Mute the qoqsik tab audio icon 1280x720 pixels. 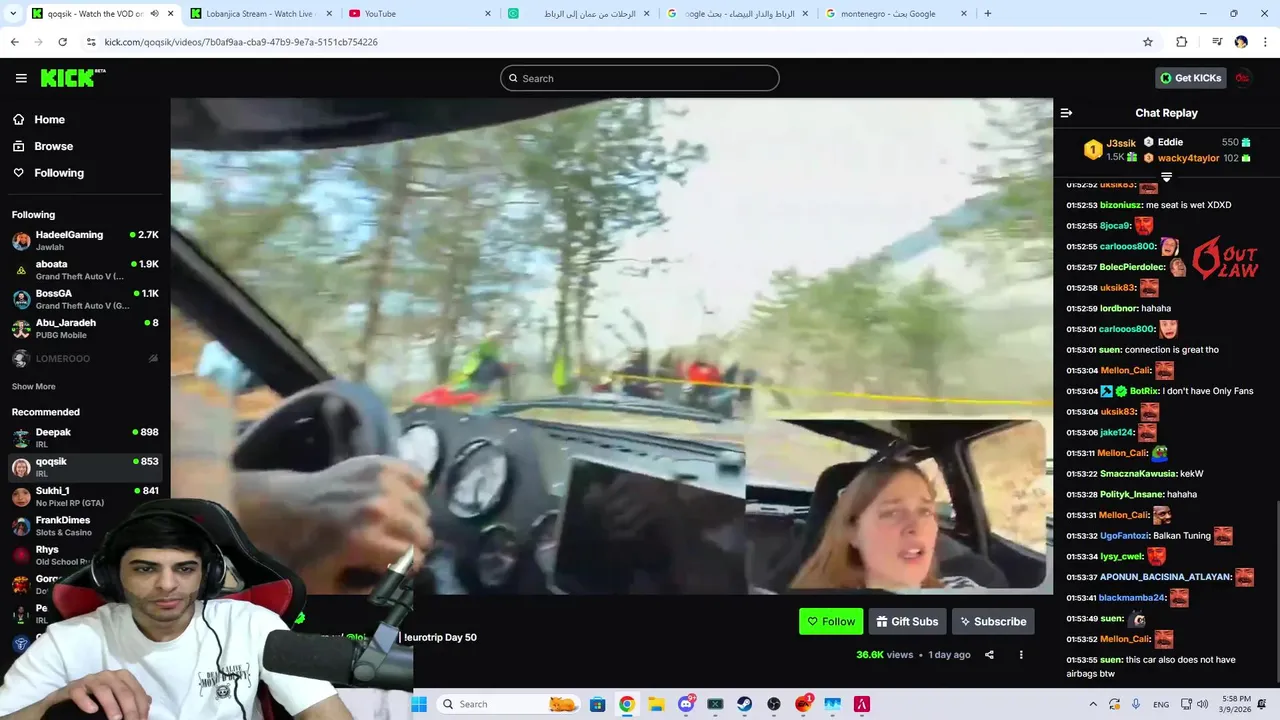(153, 13)
